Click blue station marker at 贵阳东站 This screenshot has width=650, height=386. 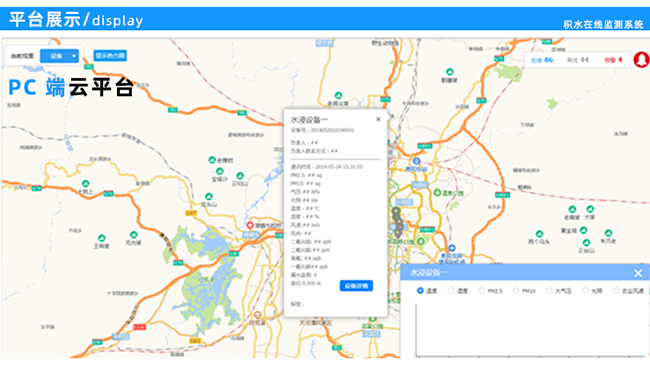point(417,161)
